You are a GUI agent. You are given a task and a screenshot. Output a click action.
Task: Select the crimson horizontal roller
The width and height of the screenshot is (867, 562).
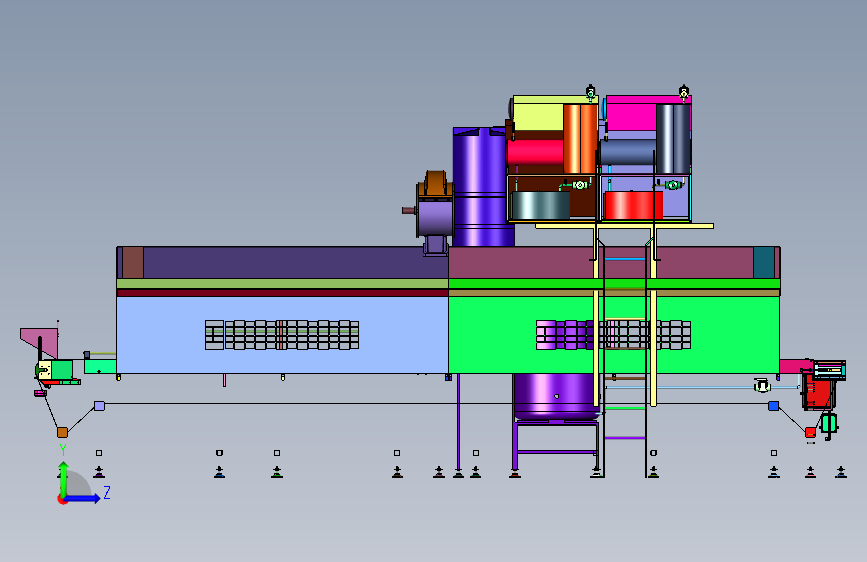click(x=535, y=152)
